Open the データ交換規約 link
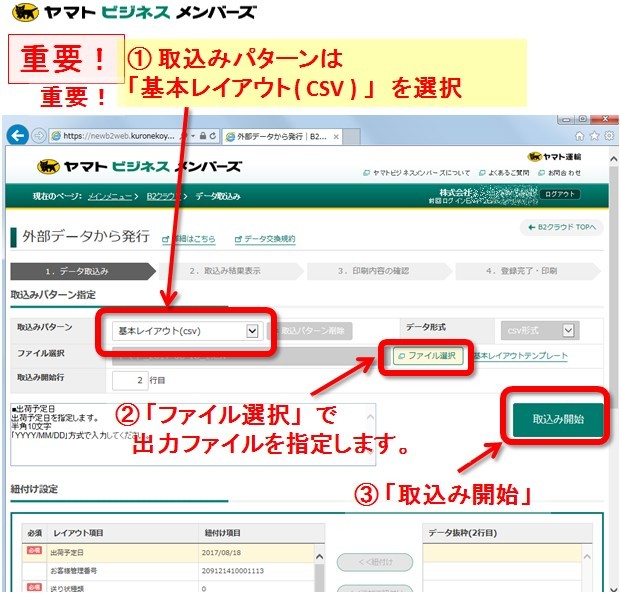This screenshot has height=604, width=620. tap(265, 239)
